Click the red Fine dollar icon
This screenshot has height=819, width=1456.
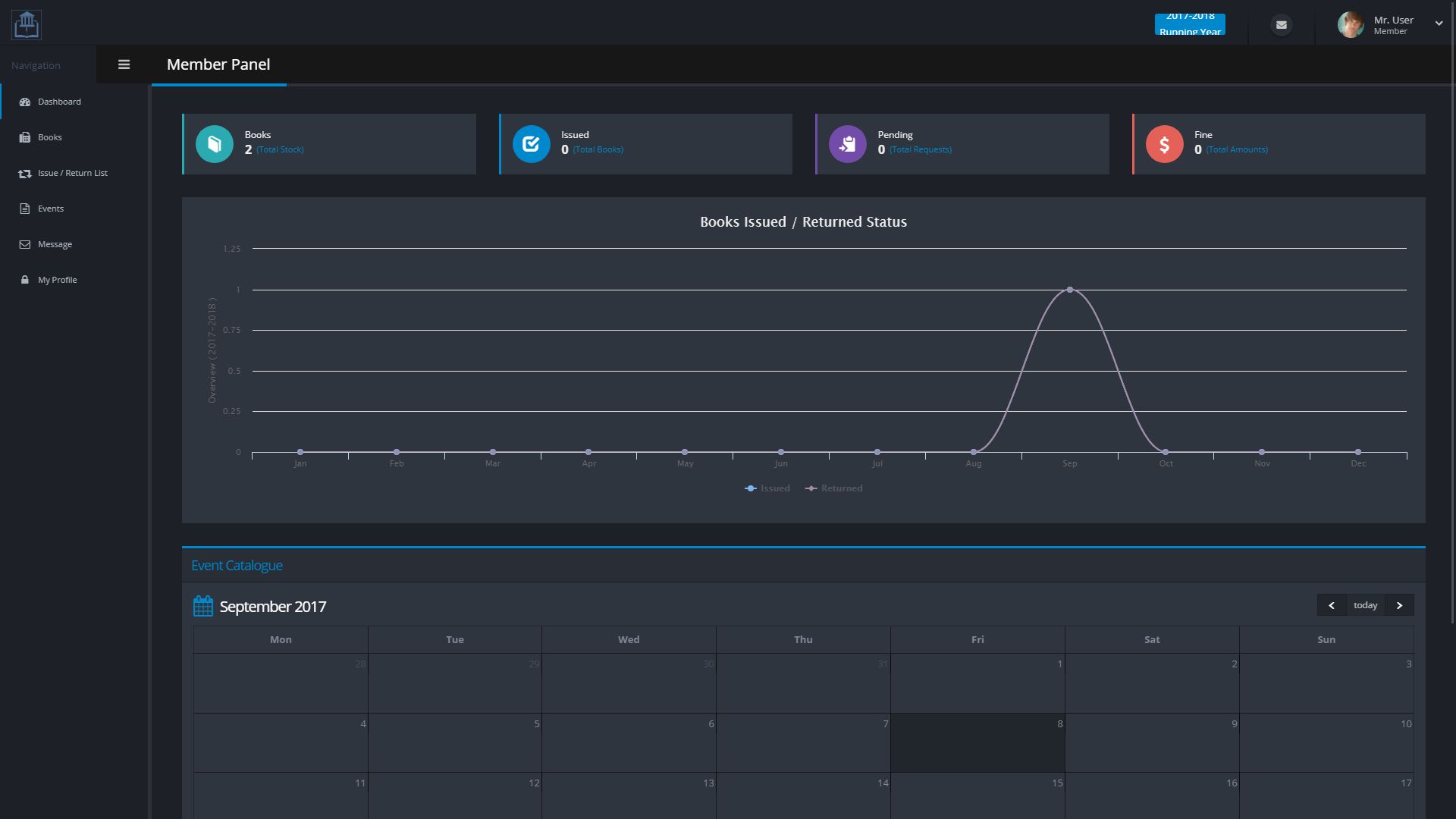1164,144
